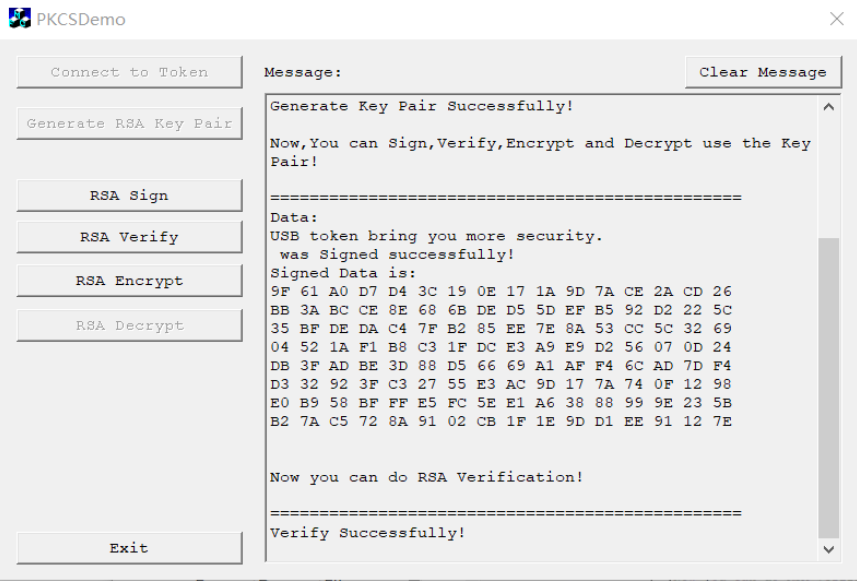This screenshot has height=581, width=857.
Task: Click the 'Generate Key Pair Successfully!' line
Action: click(x=421, y=106)
